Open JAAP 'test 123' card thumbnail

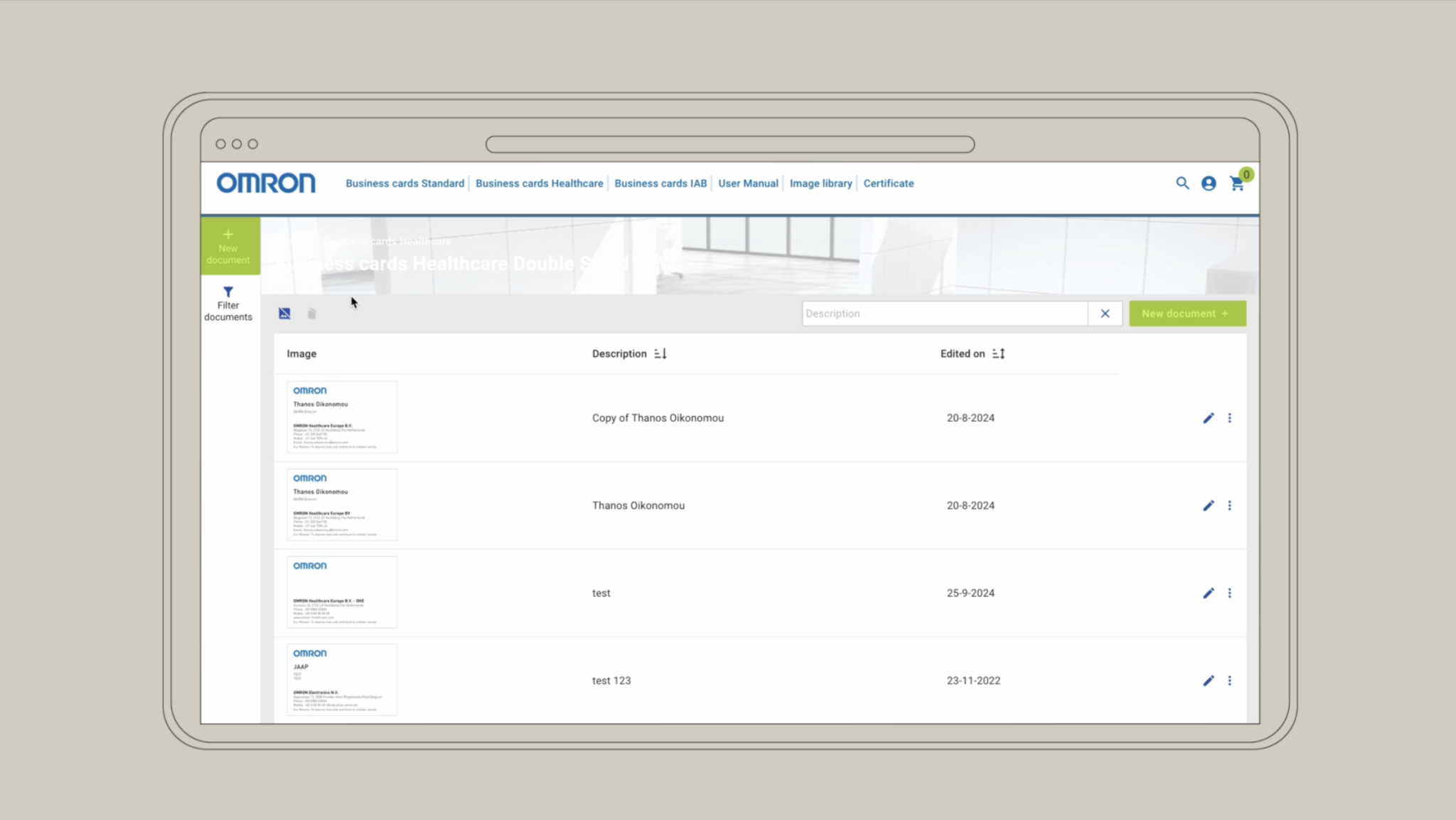pyautogui.click(x=342, y=680)
